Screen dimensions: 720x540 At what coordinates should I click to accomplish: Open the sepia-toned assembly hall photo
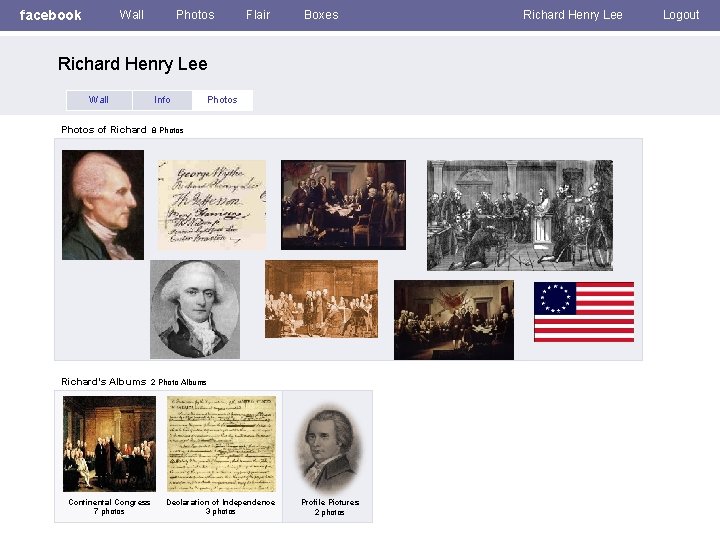click(x=321, y=299)
